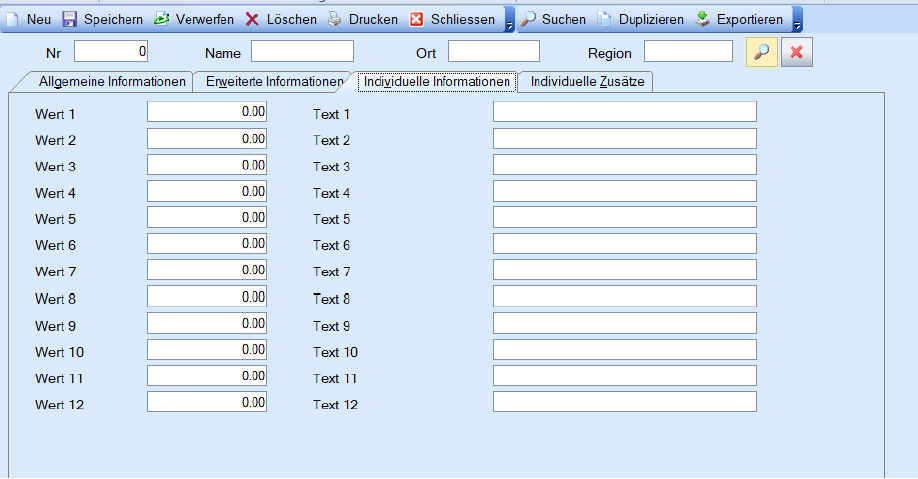Viewport: 918px width, 479px height.
Task: Click the Text 10 input field
Action: click(x=625, y=350)
